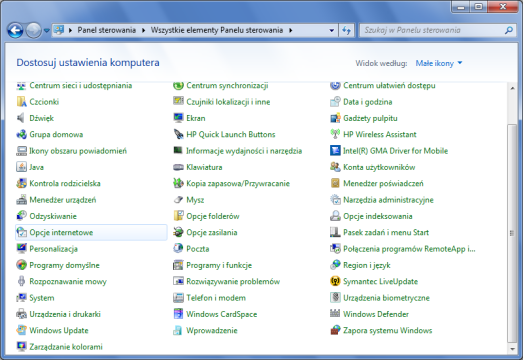Viewport: 523px width, 360px height.
Task: Click the Poczta mail icon
Action: tap(178, 249)
